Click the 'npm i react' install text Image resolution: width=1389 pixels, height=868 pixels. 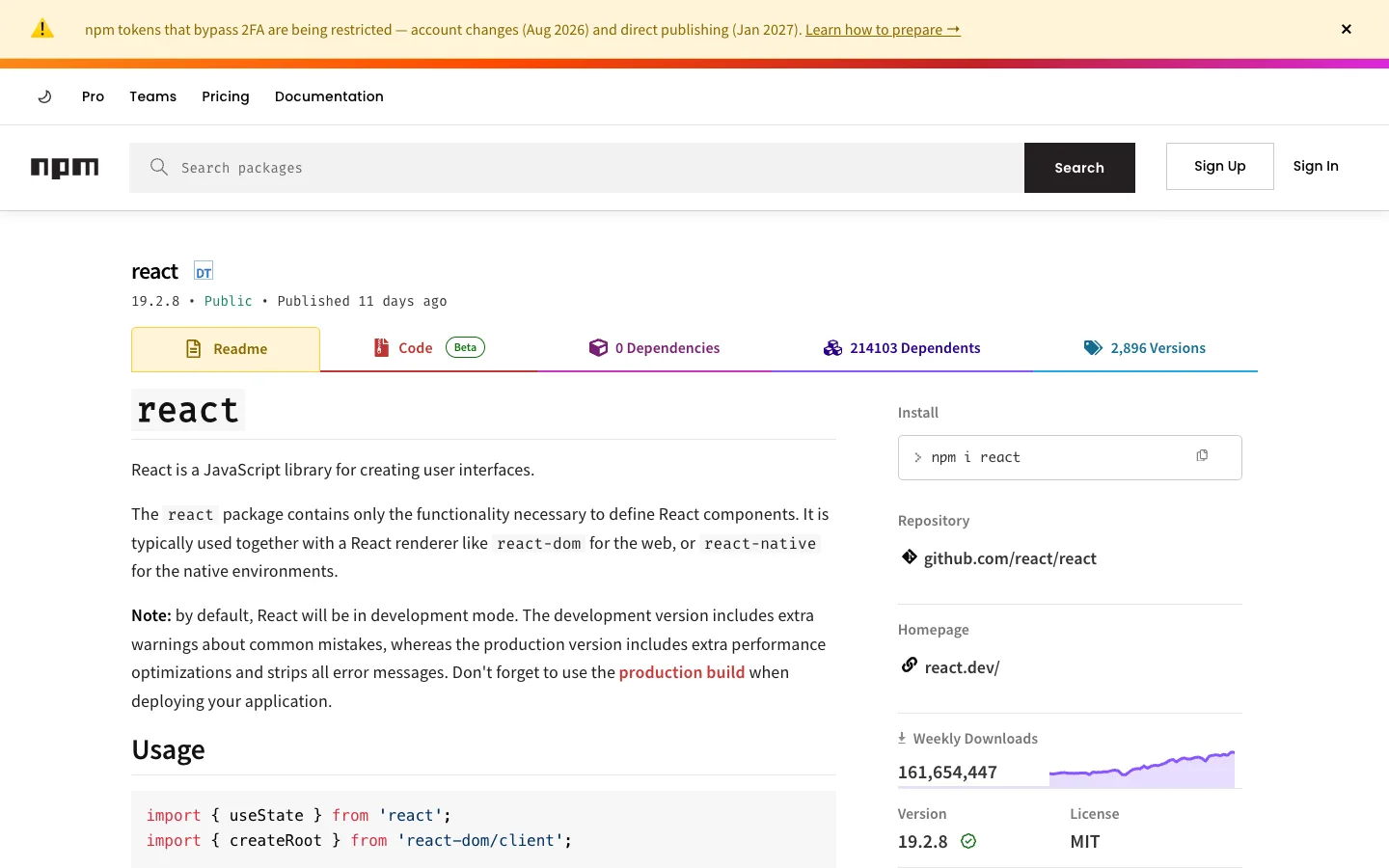(x=975, y=457)
